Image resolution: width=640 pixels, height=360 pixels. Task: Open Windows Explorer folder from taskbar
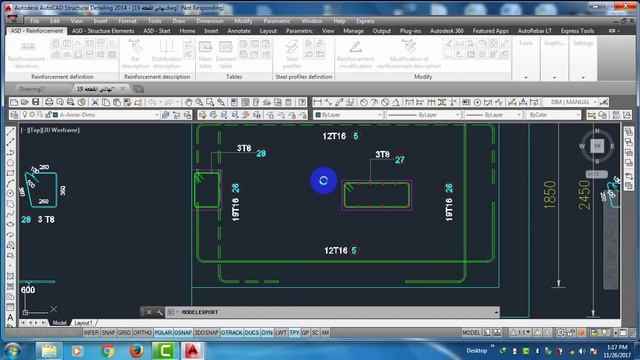point(49,351)
